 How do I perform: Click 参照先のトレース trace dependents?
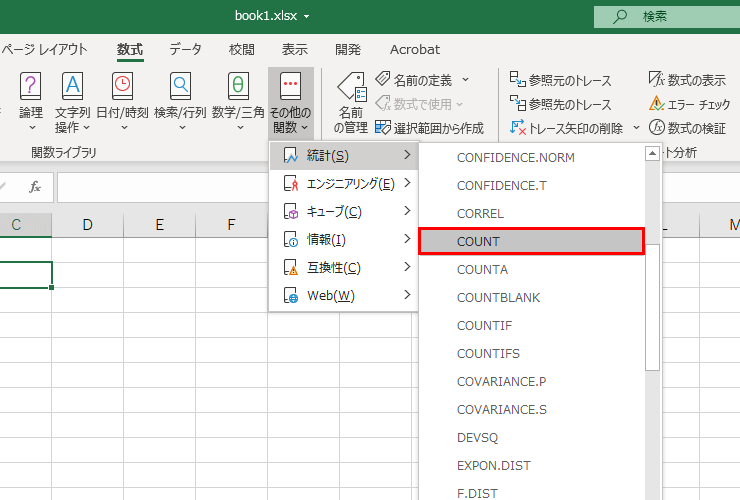(561, 104)
